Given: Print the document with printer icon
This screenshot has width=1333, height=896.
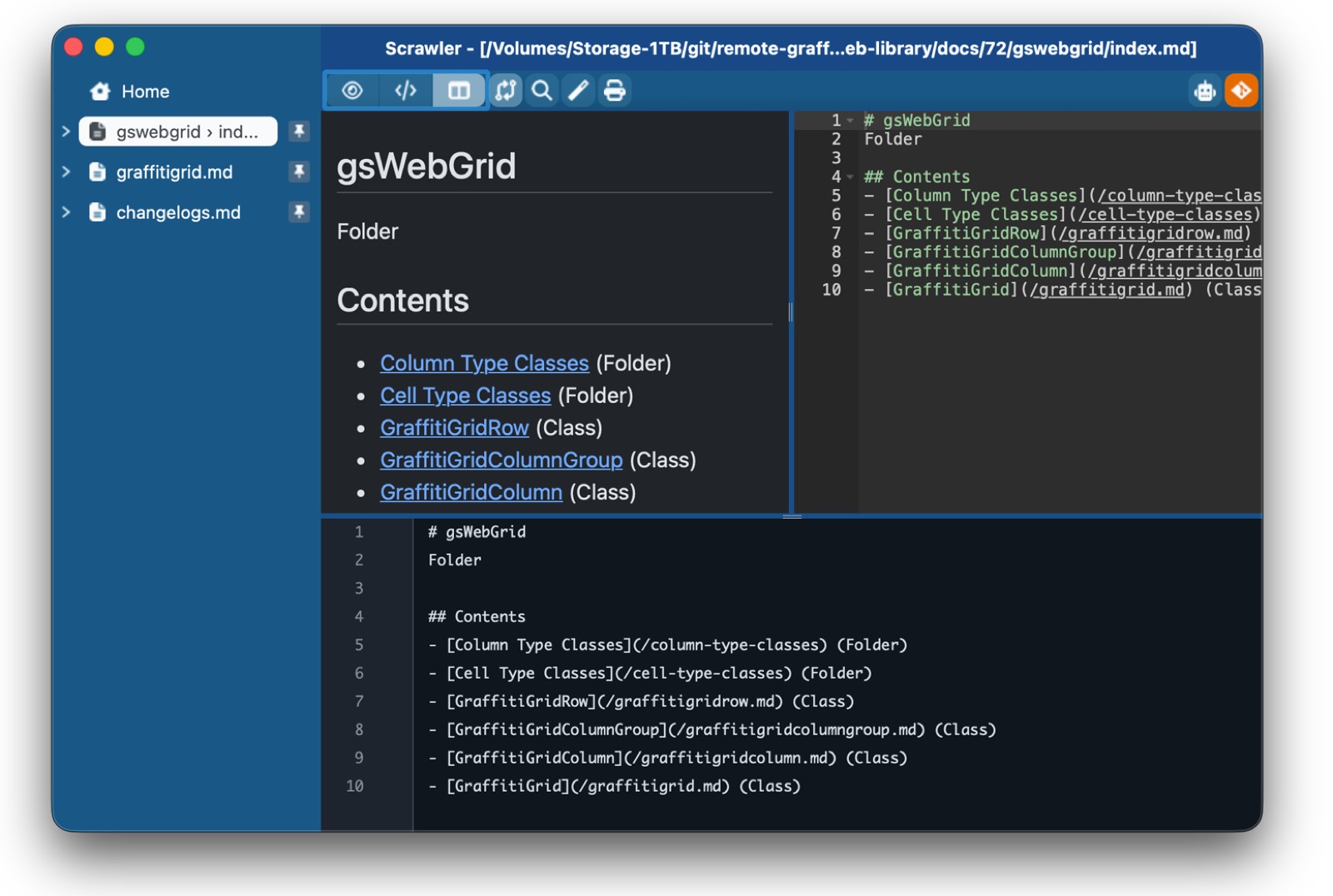Looking at the screenshot, I should tap(615, 90).
